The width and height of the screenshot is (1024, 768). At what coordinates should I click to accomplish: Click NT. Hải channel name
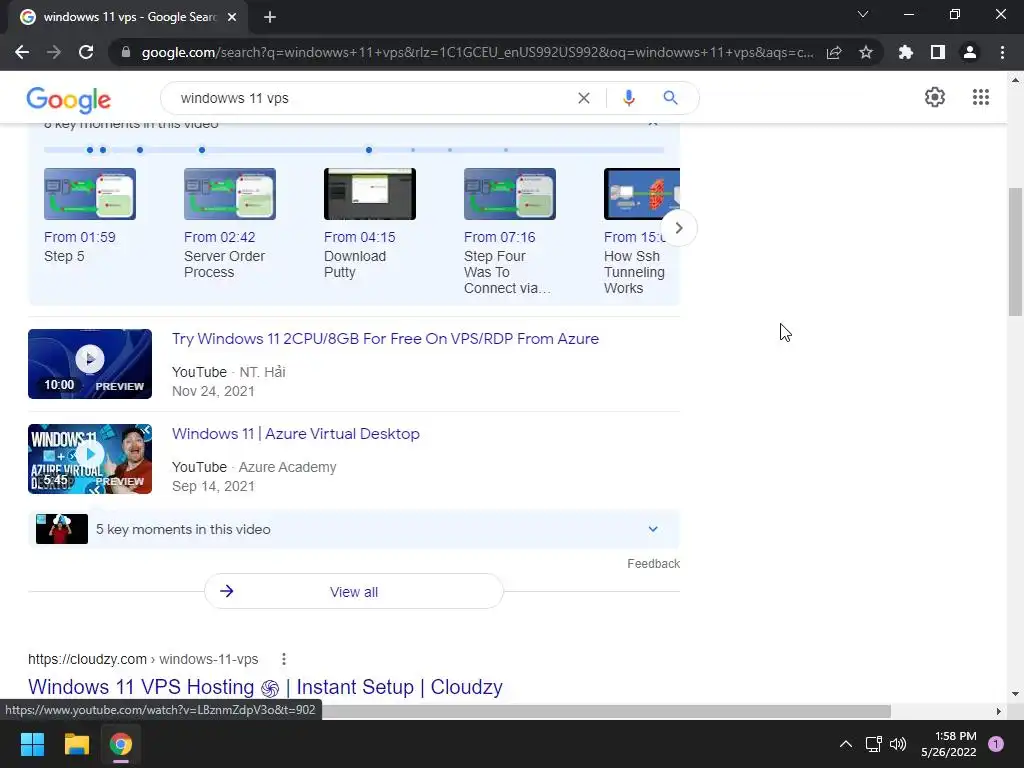click(x=263, y=372)
